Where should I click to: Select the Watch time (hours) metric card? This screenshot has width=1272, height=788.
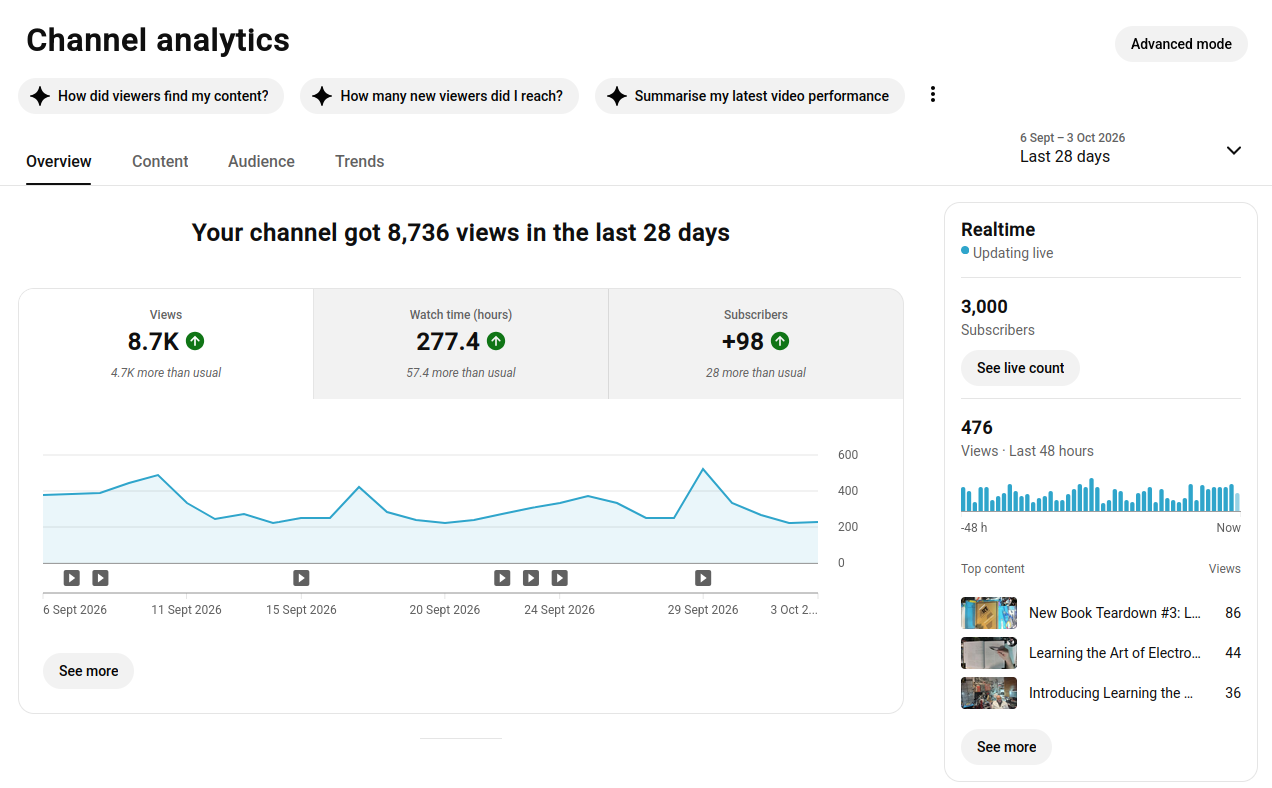(x=461, y=344)
